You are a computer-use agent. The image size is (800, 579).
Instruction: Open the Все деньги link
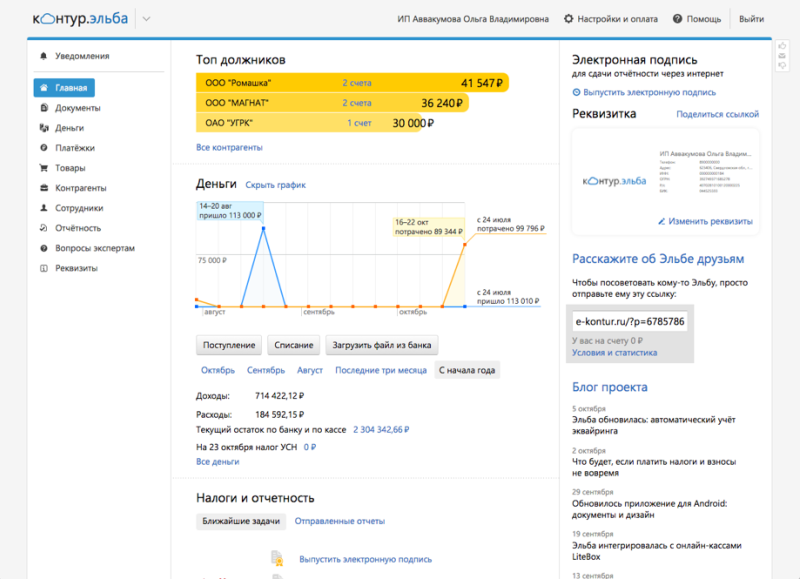(x=217, y=462)
